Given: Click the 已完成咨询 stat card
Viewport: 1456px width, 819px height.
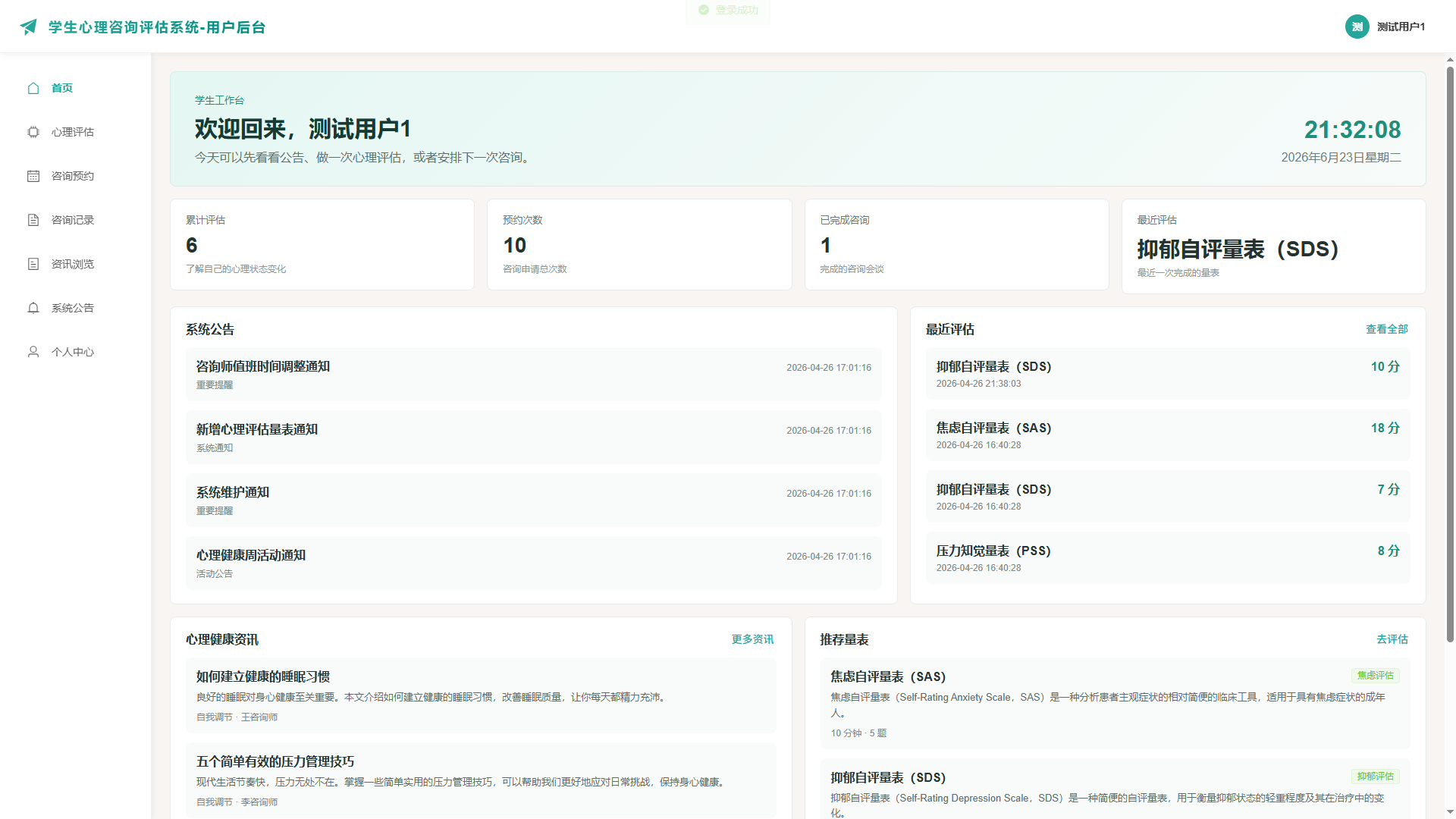Looking at the screenshot, I should click(x=956, y=245).
